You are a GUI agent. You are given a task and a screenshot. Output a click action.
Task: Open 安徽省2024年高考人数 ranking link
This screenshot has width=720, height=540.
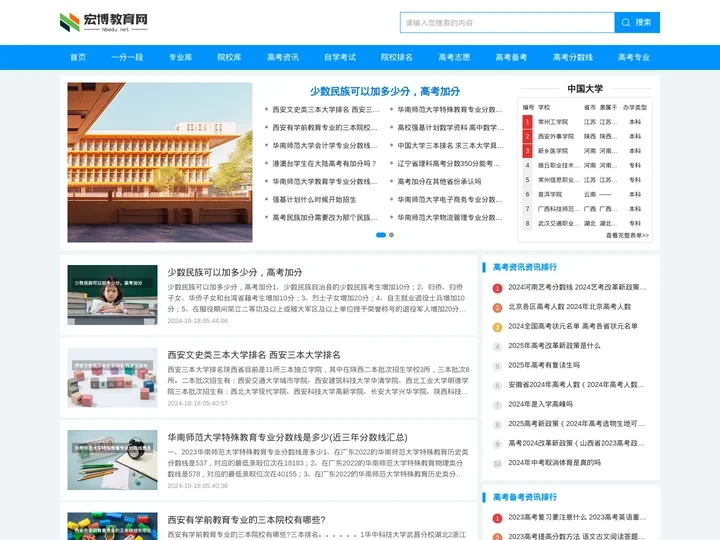point(576,385)
